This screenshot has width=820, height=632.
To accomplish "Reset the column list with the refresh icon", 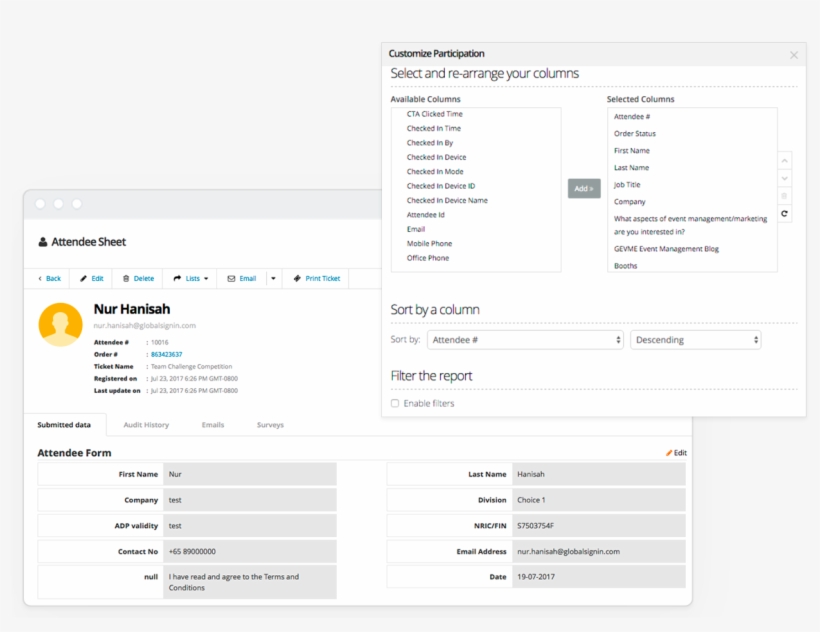I will point(785,214).
